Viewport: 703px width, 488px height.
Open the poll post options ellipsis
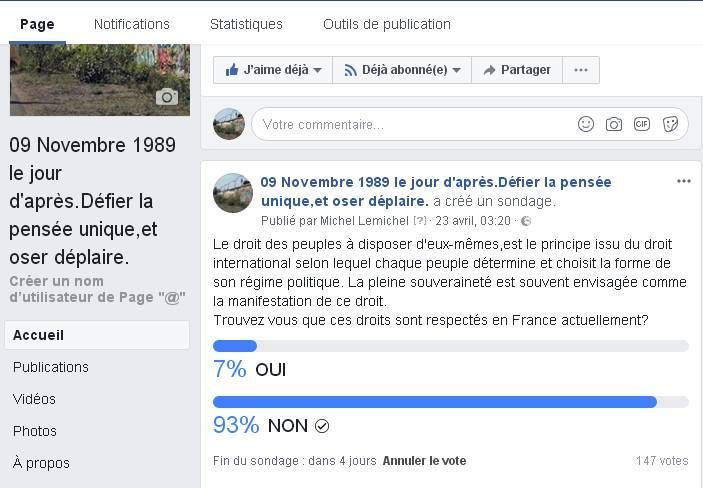click(683, 181)
